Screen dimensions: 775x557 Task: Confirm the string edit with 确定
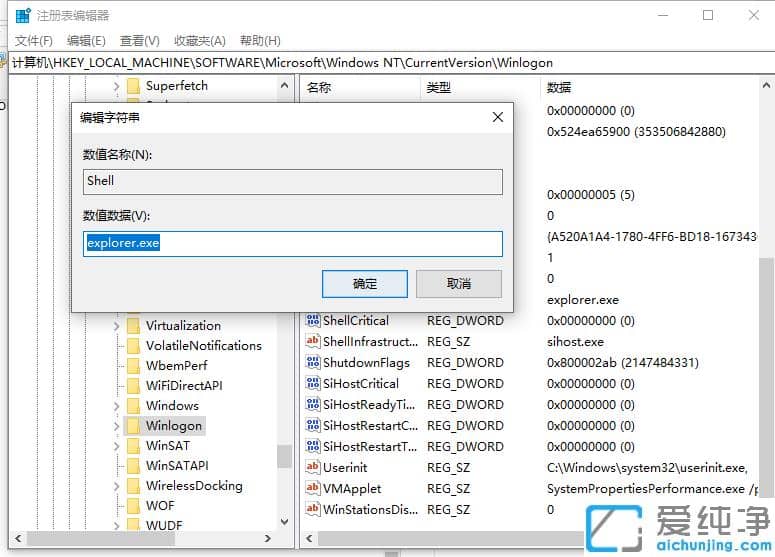tap(365, 284)
